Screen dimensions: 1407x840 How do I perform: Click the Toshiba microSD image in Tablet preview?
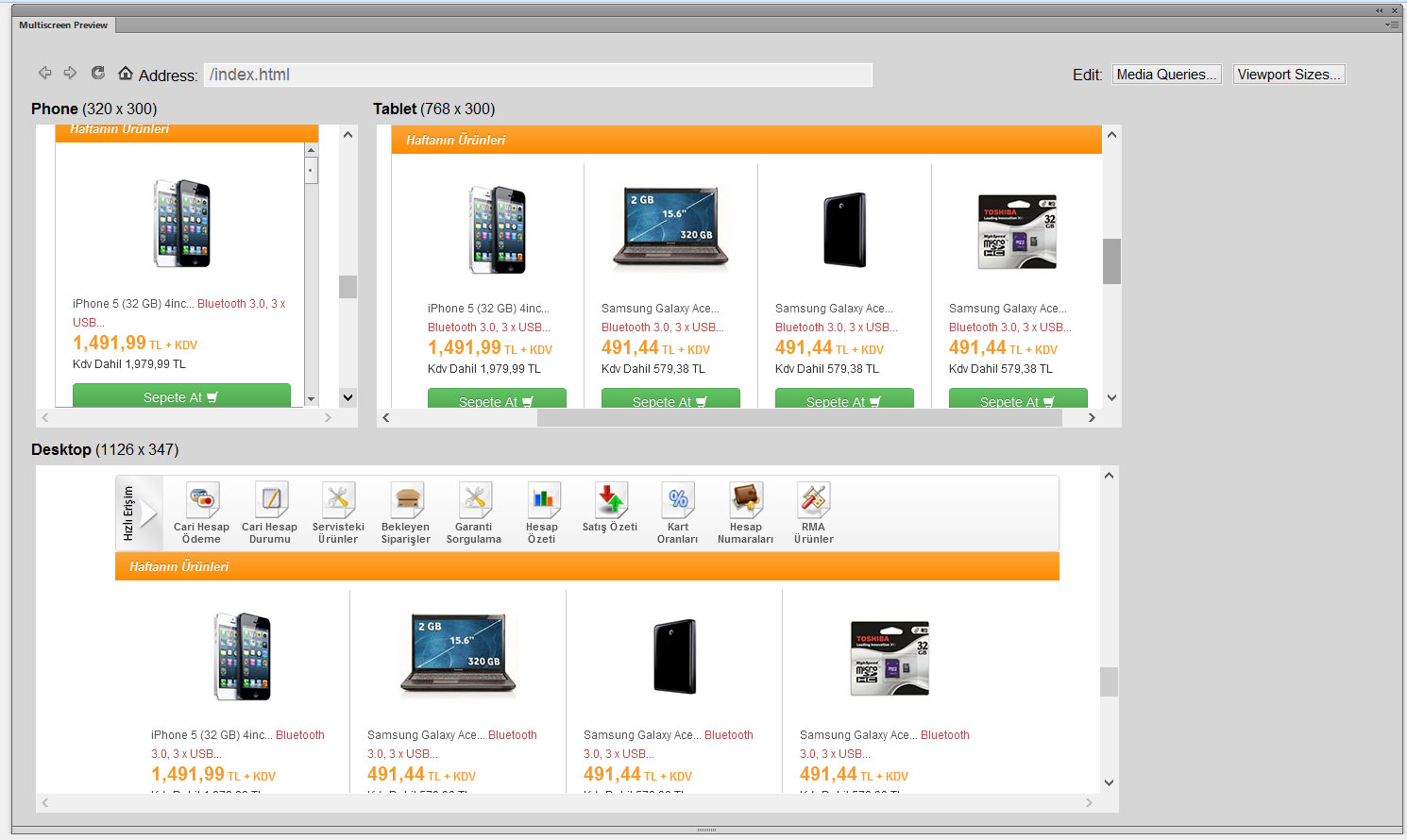(1017, 232)
